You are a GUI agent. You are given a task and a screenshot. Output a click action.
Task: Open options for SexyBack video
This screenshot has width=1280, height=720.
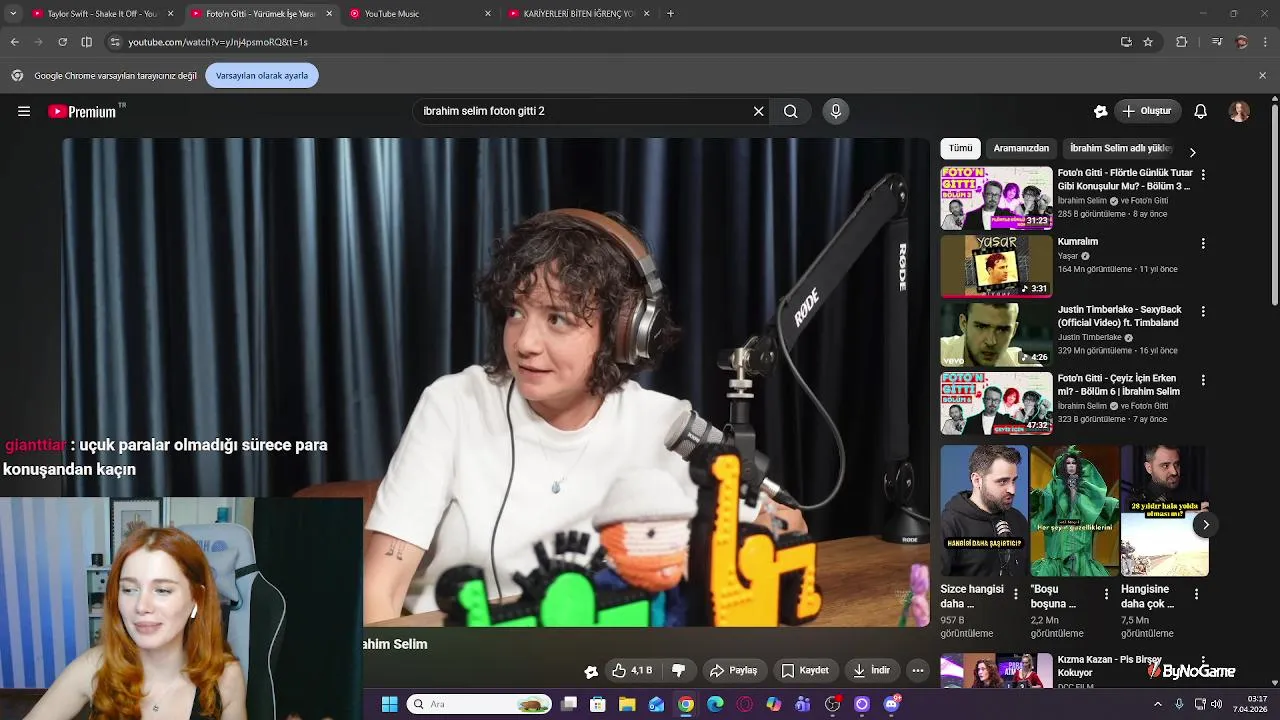coord(1203,311)
